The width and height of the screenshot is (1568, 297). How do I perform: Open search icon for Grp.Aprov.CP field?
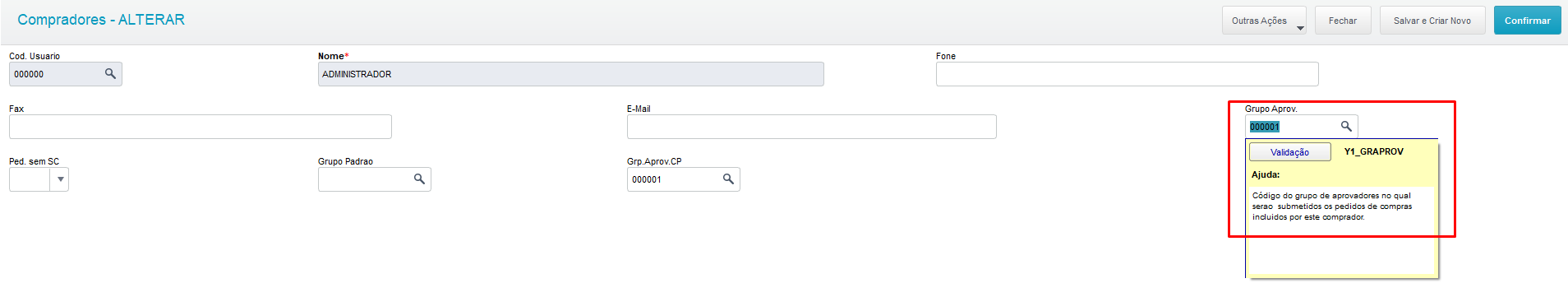728,179
